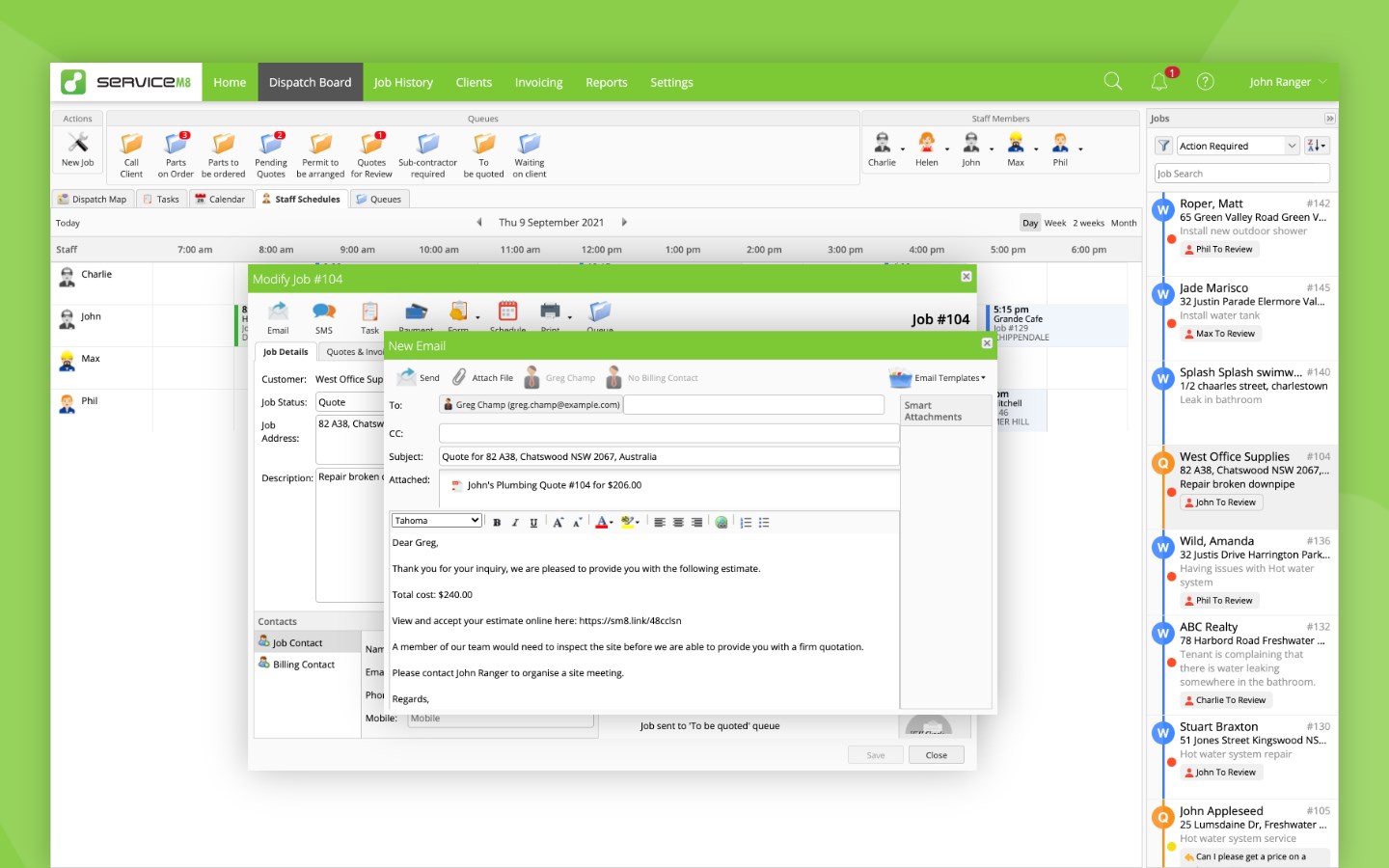Switch to the Calendar tab

220,199
